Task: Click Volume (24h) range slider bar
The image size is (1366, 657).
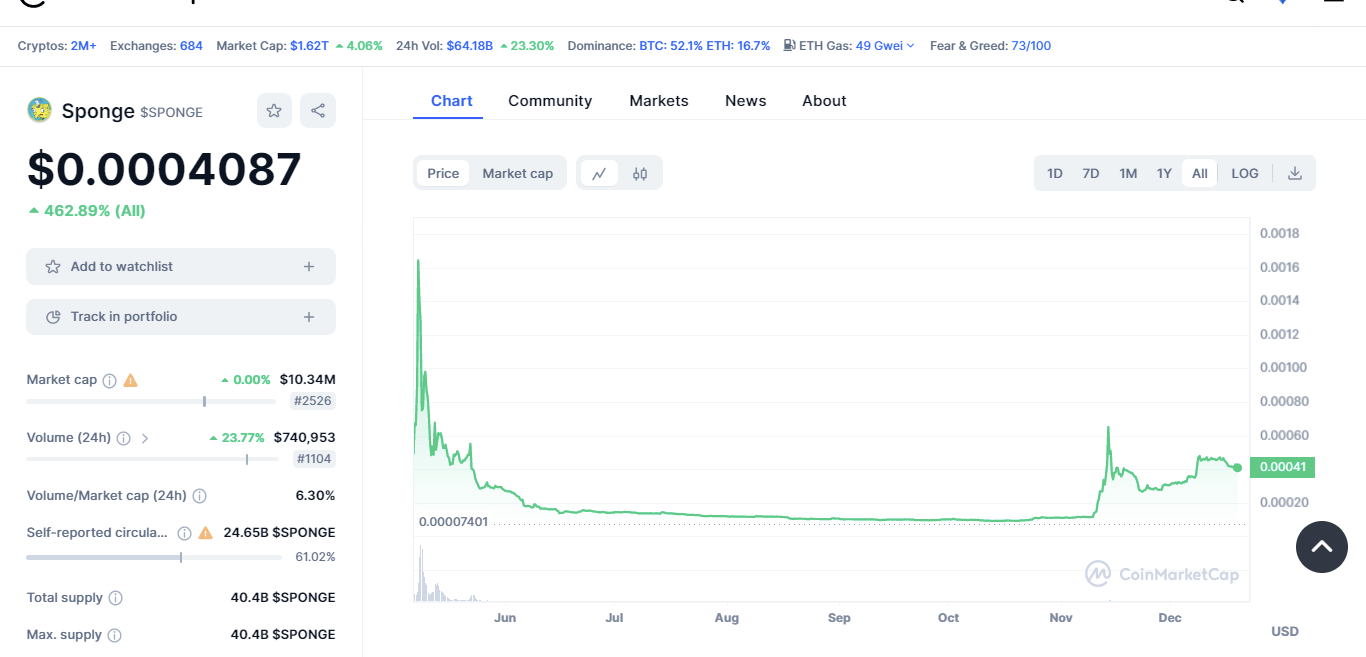Action: [x=151, y=459]
